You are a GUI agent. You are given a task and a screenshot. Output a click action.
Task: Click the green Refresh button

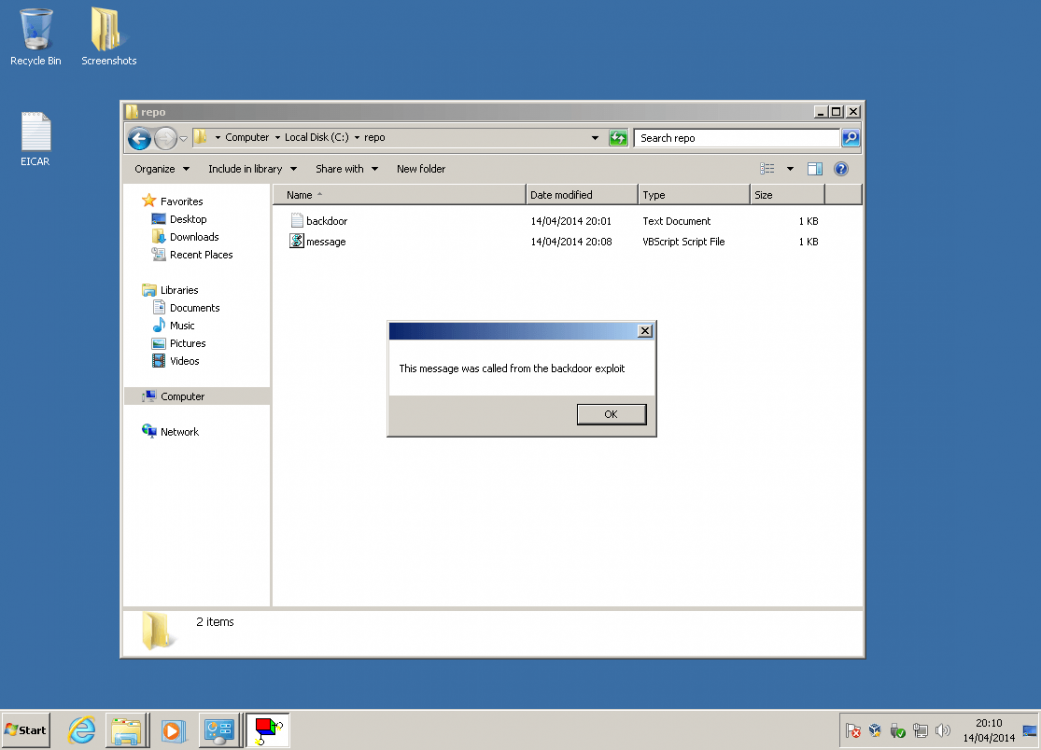[x=618, y=137]
